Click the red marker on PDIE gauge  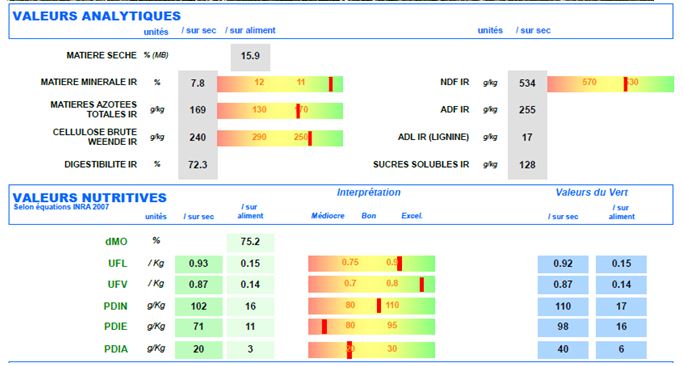(x=324, y=327)
